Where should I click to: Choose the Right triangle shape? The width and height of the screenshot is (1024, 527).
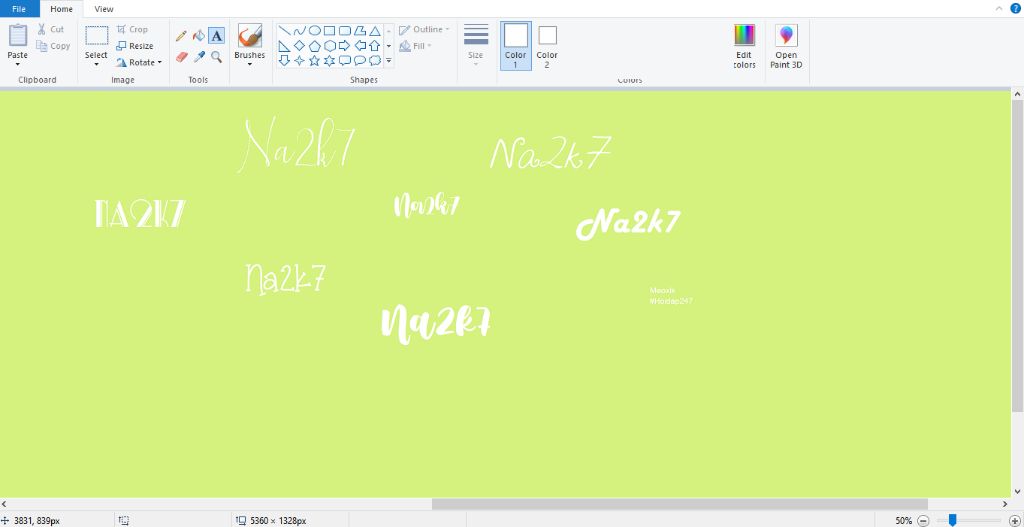click(284, 46)
